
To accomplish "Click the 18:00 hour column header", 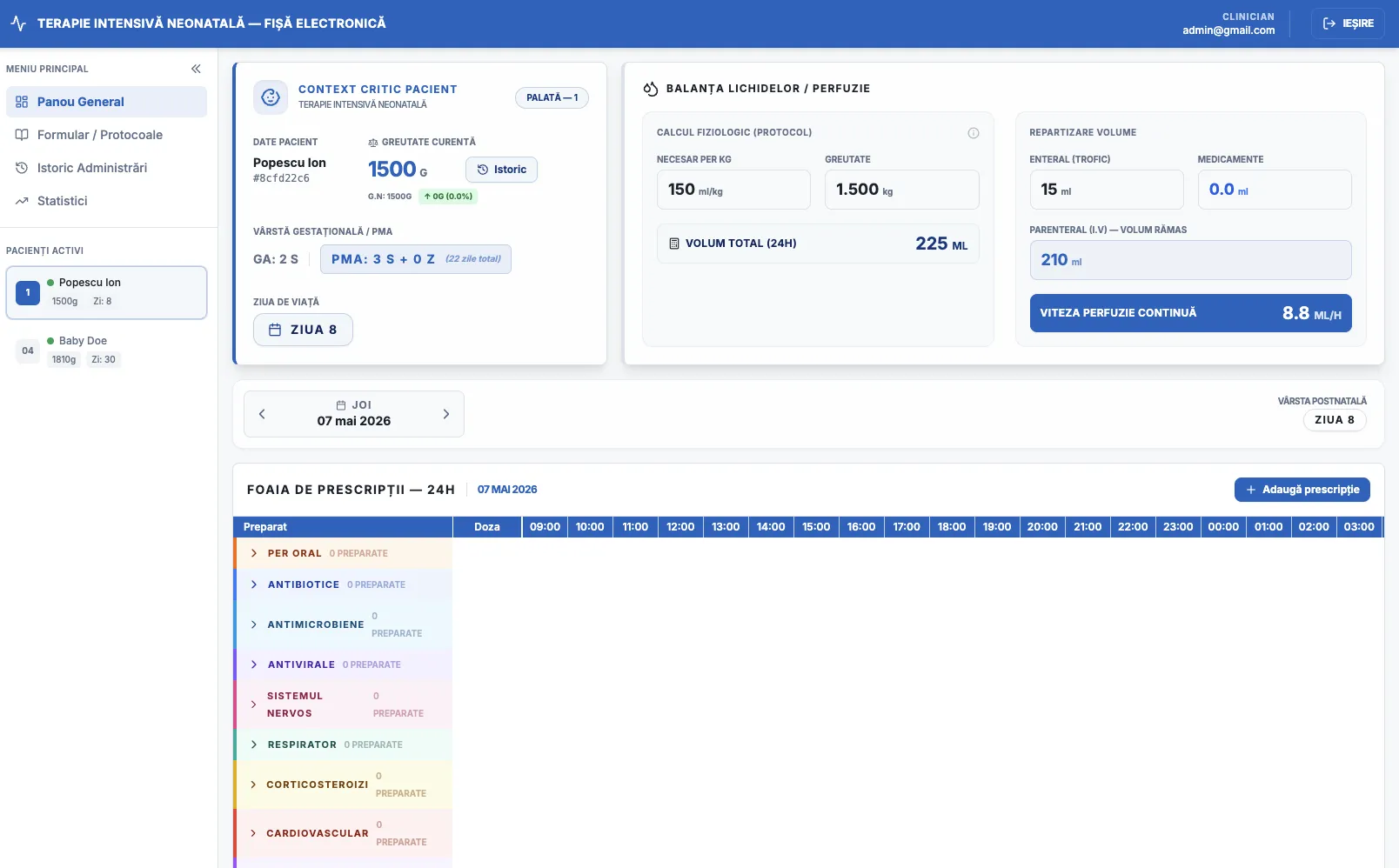I will coord(952,527).
